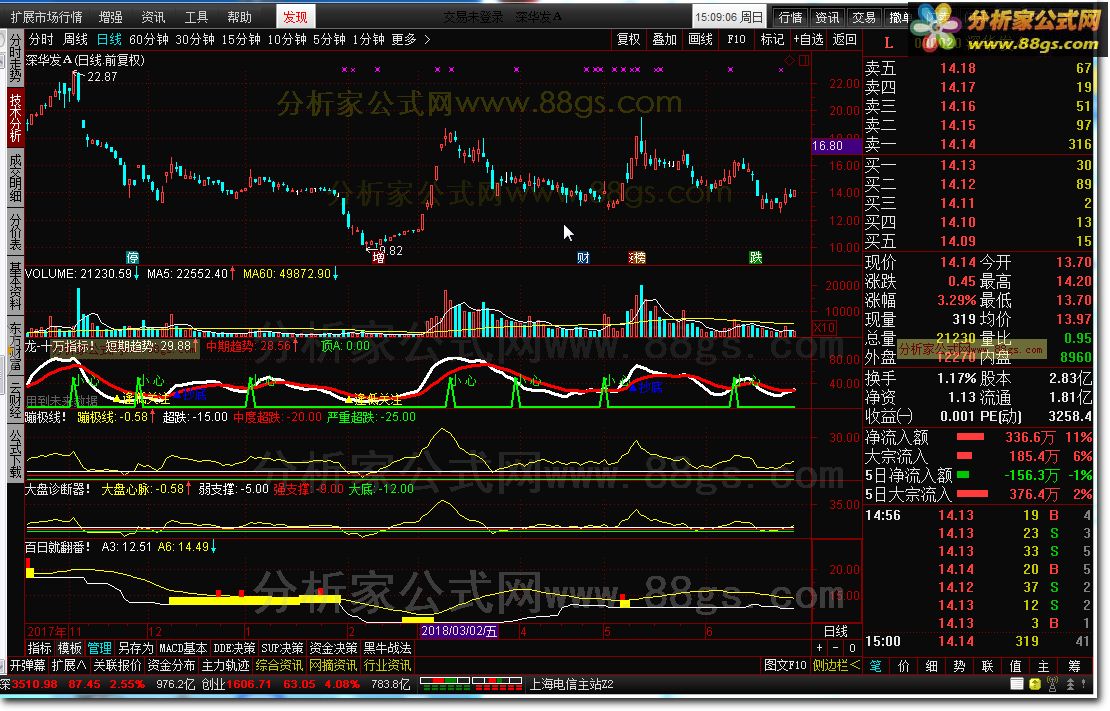Click the yellow icon in status bar
The width and height of the screenshot is (1110, 711).
click(1035, 684)
